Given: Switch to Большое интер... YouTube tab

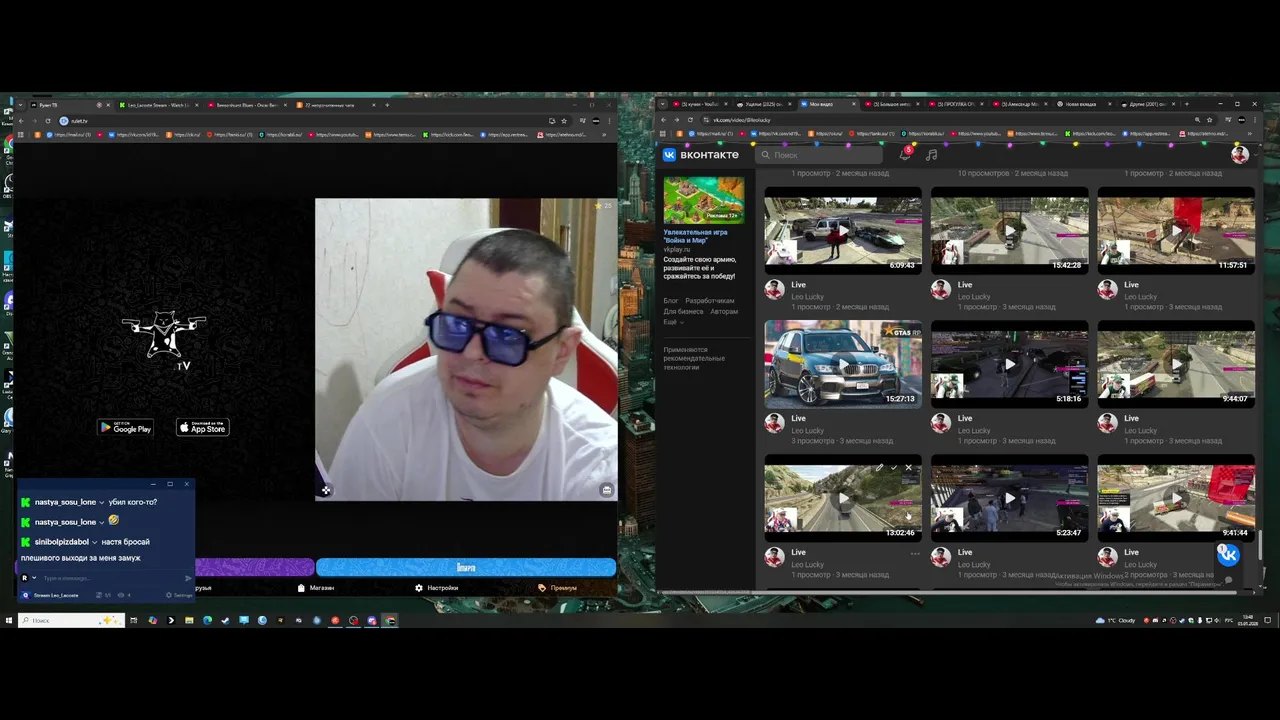Looking at the screenshot, I should coord(890,104).
